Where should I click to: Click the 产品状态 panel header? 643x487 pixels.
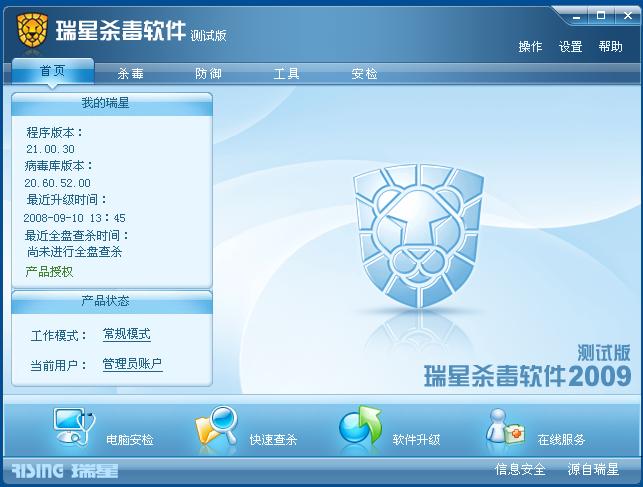coord(112,302)
